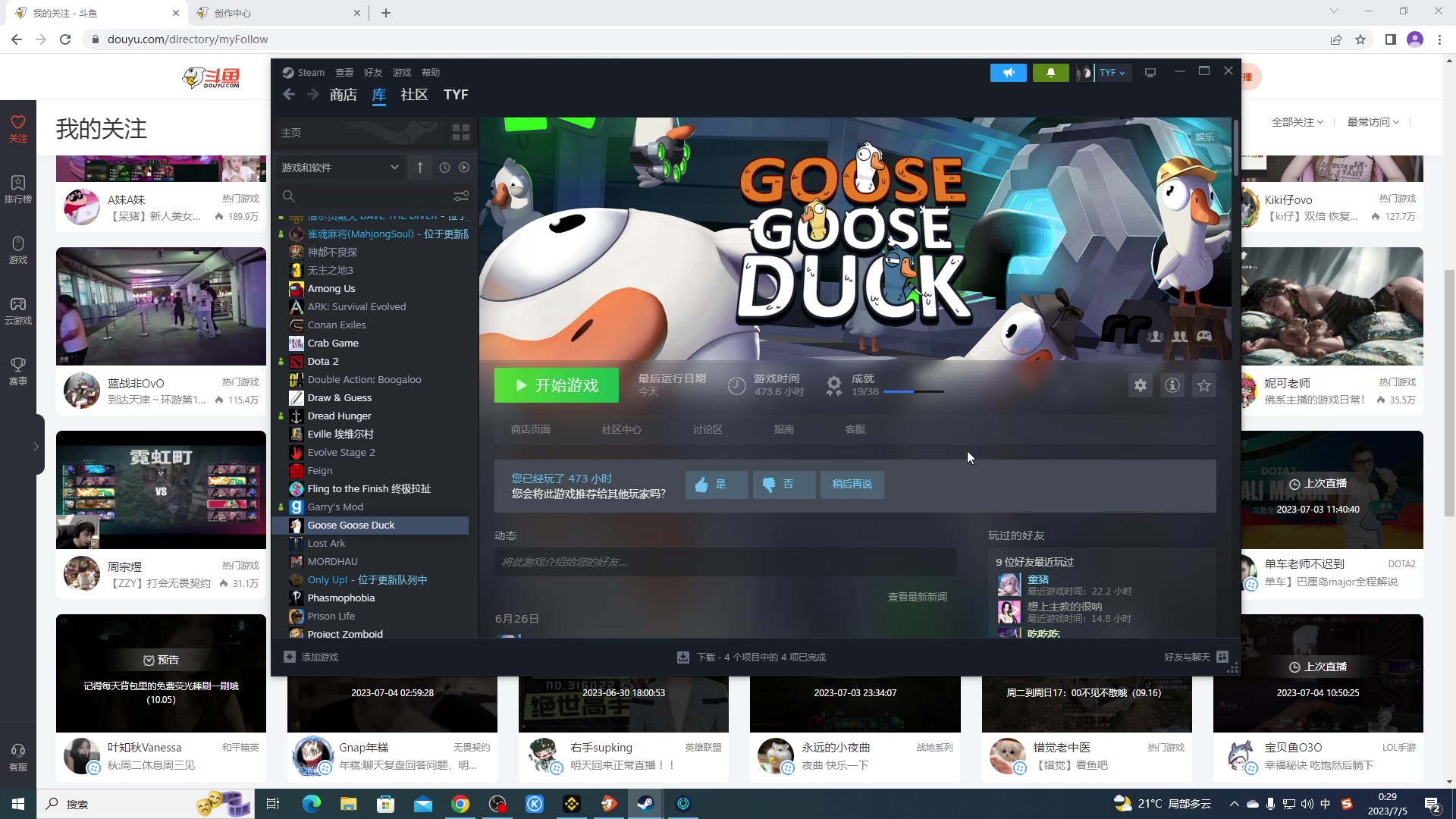Viewport: 1456px width, 819px height.
Task: Open Steam from the Windows taskbar
Action: click(646, 804)
